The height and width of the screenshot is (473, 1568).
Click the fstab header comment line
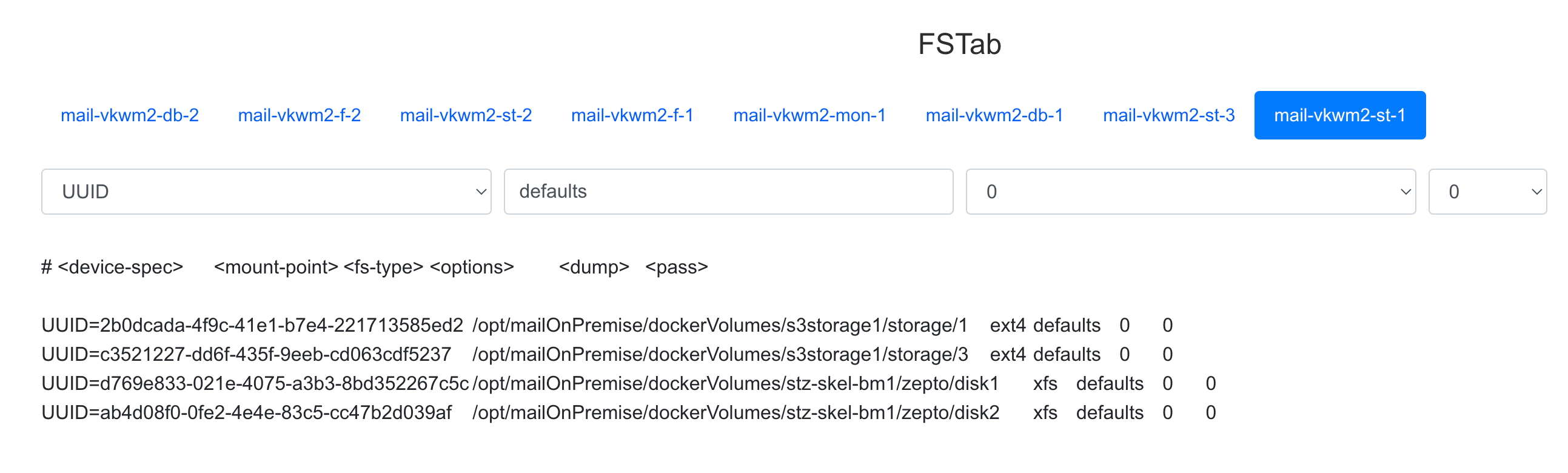[374, 267]
